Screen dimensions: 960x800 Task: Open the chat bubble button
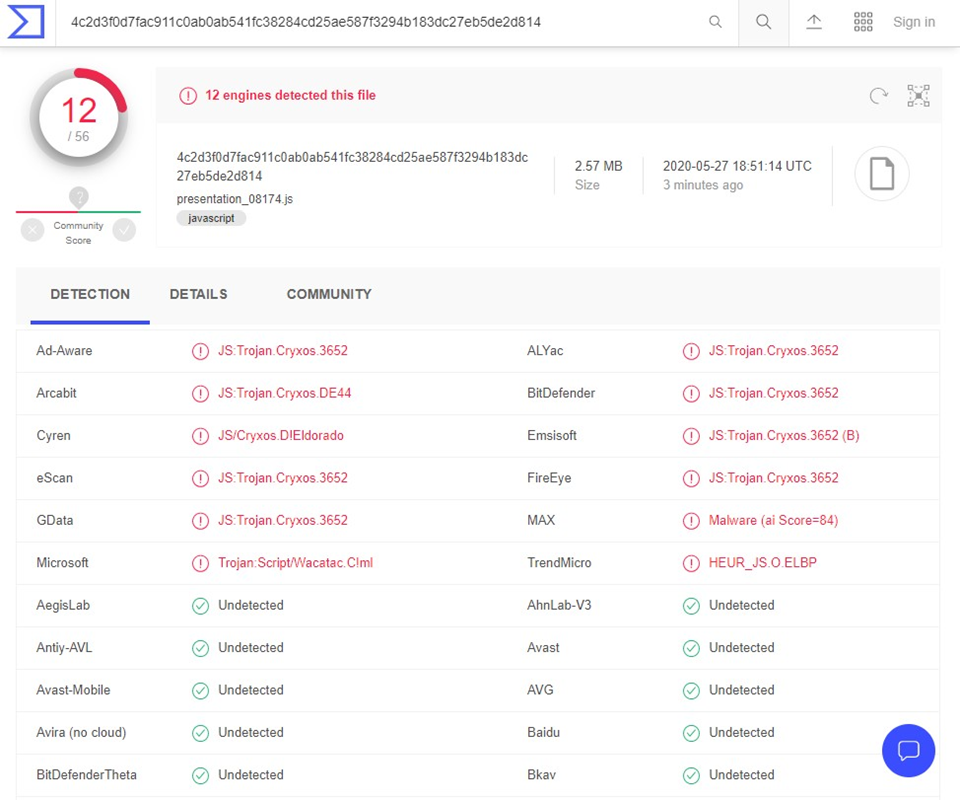[x=908, y=750]
